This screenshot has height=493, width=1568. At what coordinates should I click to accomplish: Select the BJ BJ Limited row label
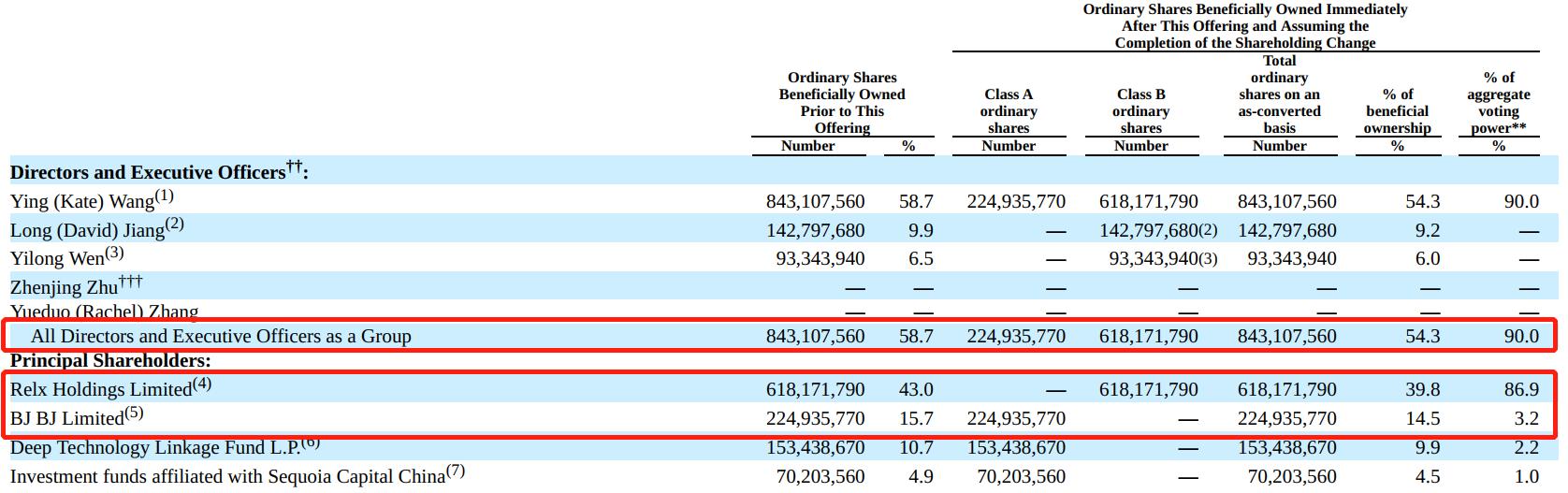coord(67,418)
